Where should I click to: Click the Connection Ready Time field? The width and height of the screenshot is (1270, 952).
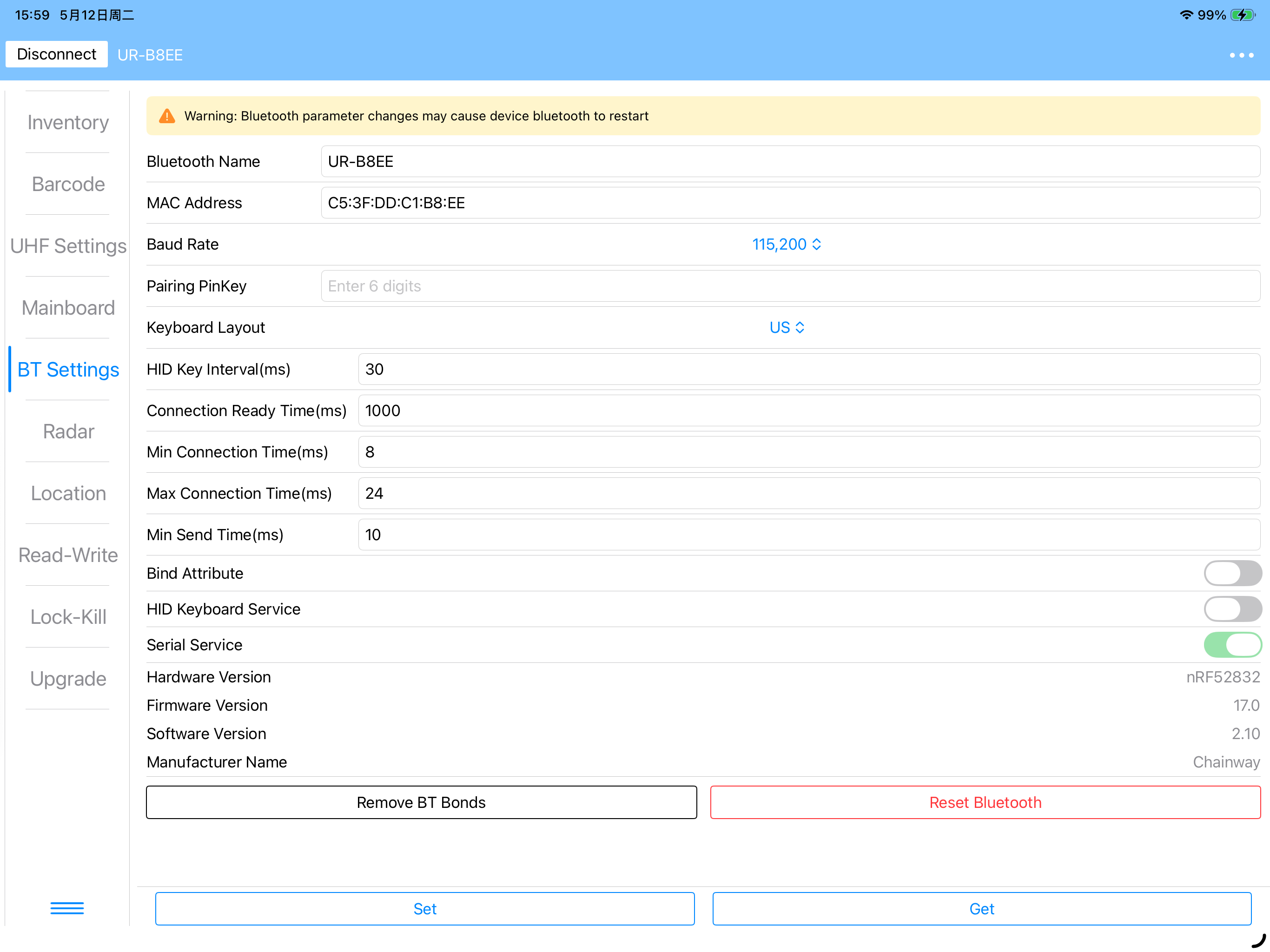coord(809,410)
